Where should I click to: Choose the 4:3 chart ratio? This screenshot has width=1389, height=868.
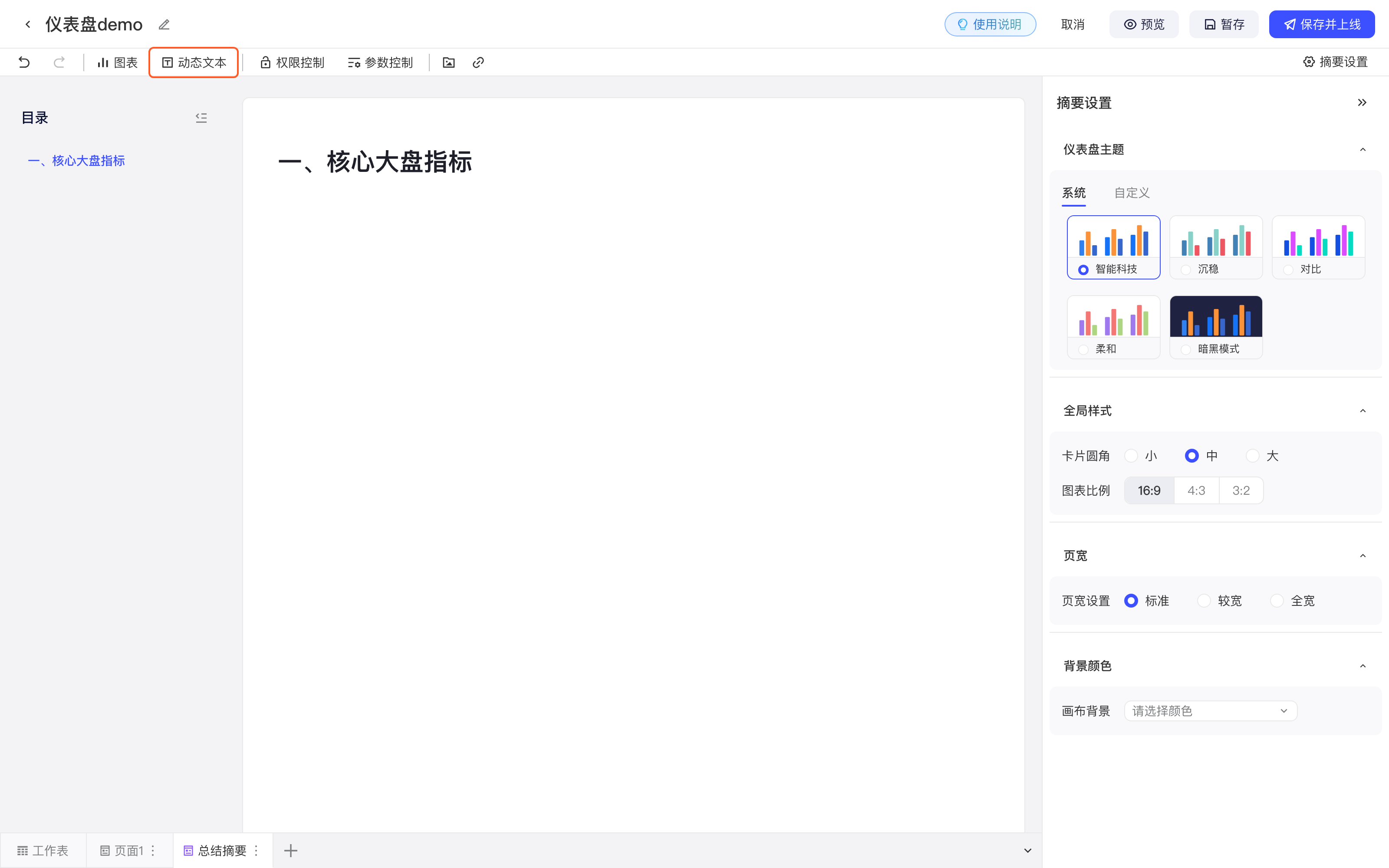tap(1196, 490)
